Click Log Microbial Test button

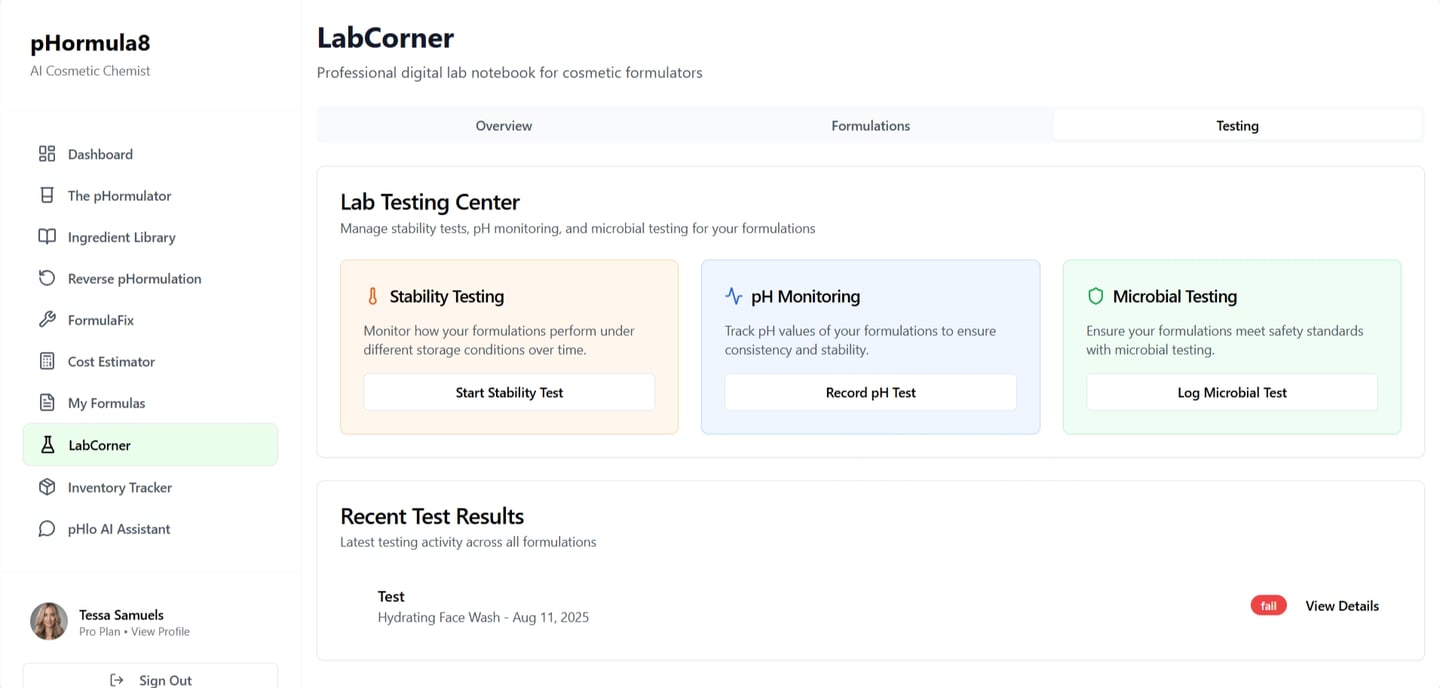[x=1232, y=392]
